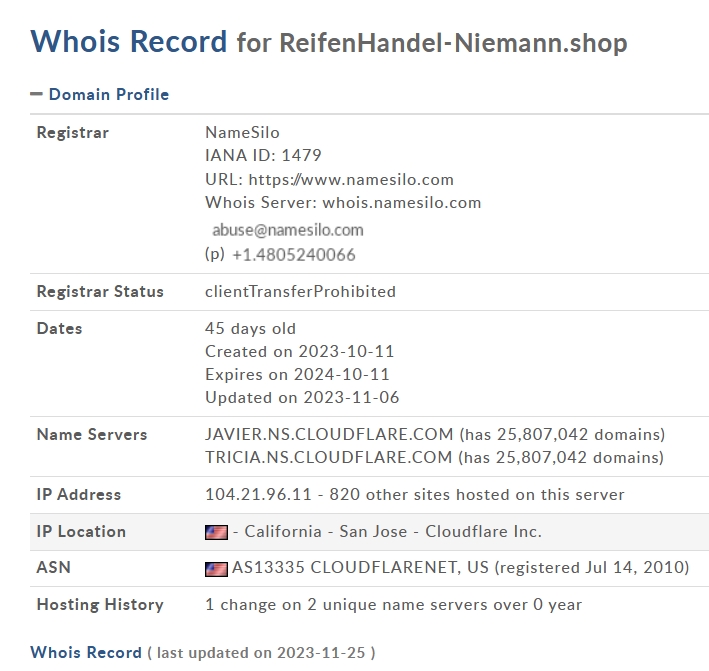Click the Hosting History label
The height and width of the screenshot is (671, 709).
click(x=100, y=605)
